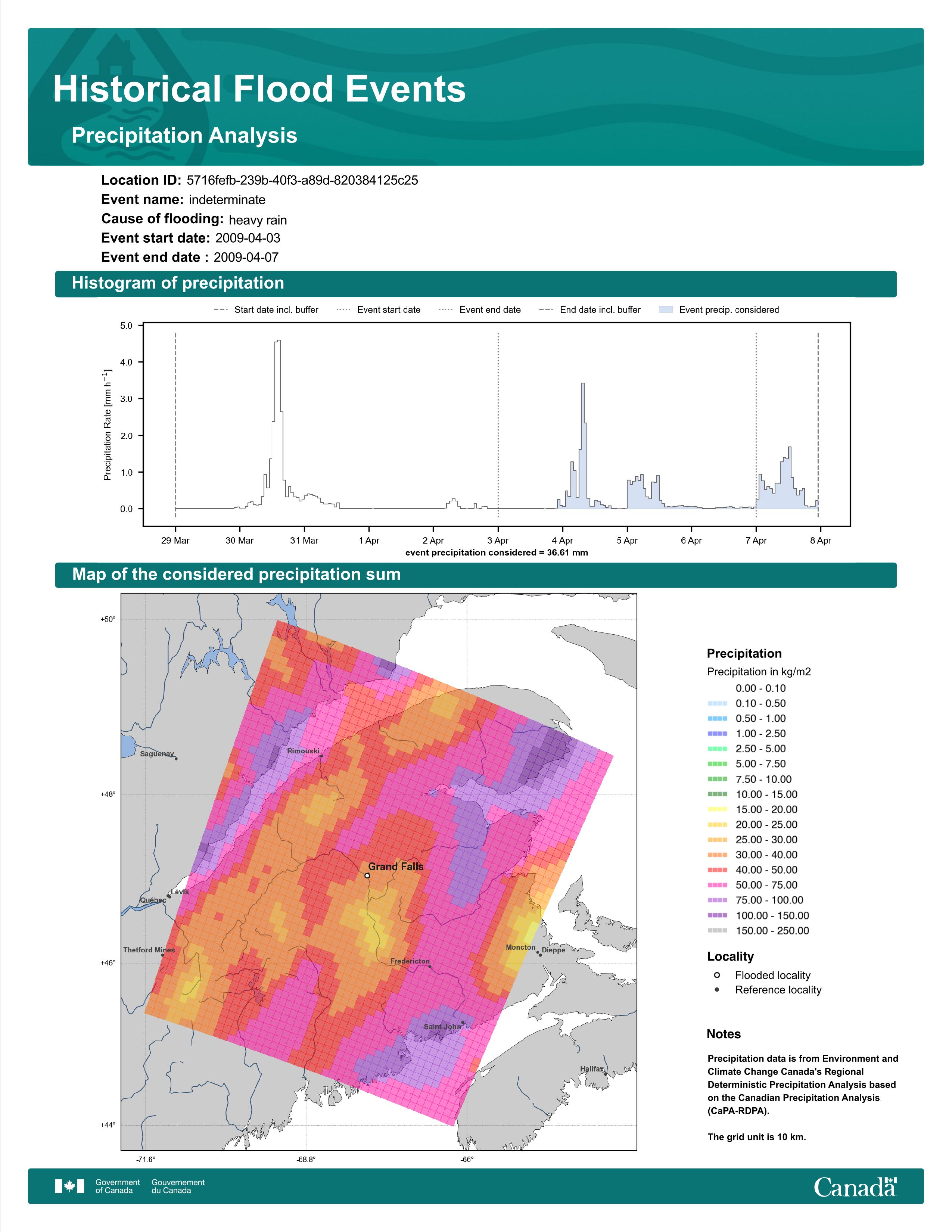This screenshot has height=1232, width=952.
Task: Click the 15.00 - 20.00 legend swatch
Action: tap(718, 809)
